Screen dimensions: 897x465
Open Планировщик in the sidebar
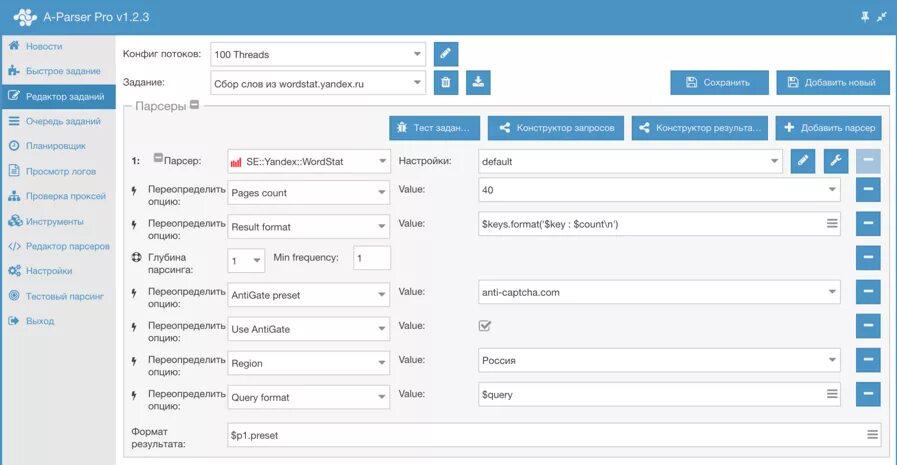[x=58, y=146]
